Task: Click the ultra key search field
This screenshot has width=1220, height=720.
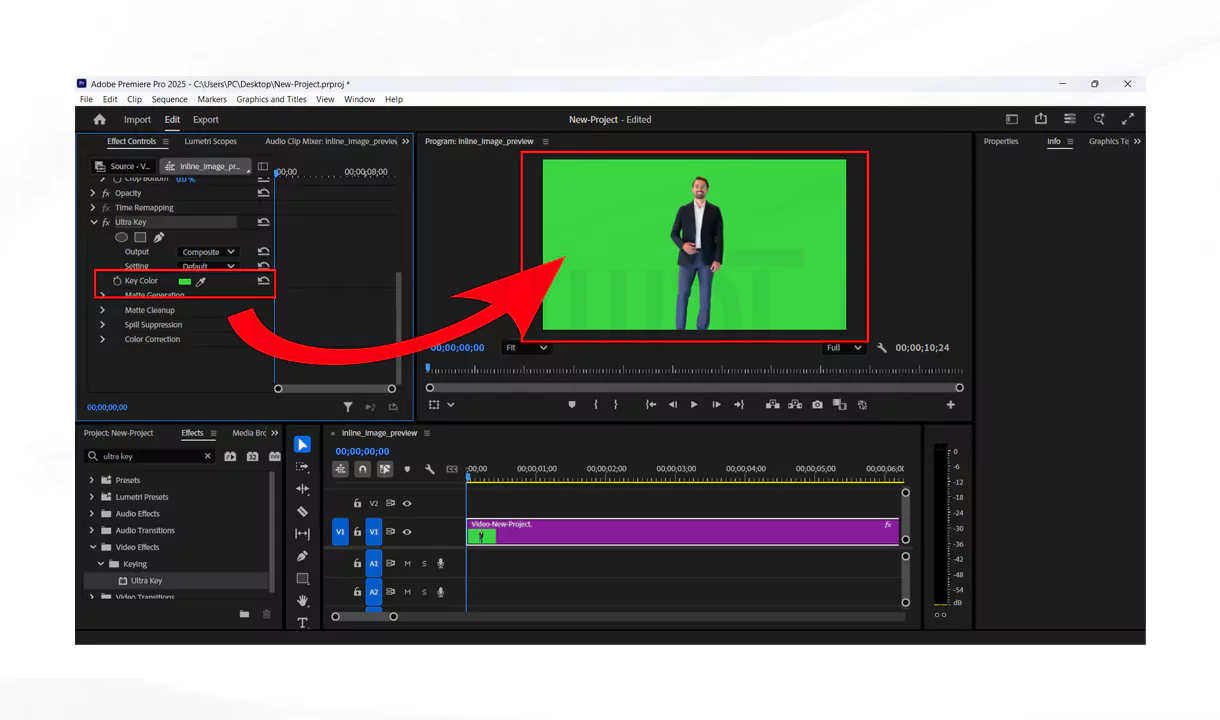Action: point(151,456)
